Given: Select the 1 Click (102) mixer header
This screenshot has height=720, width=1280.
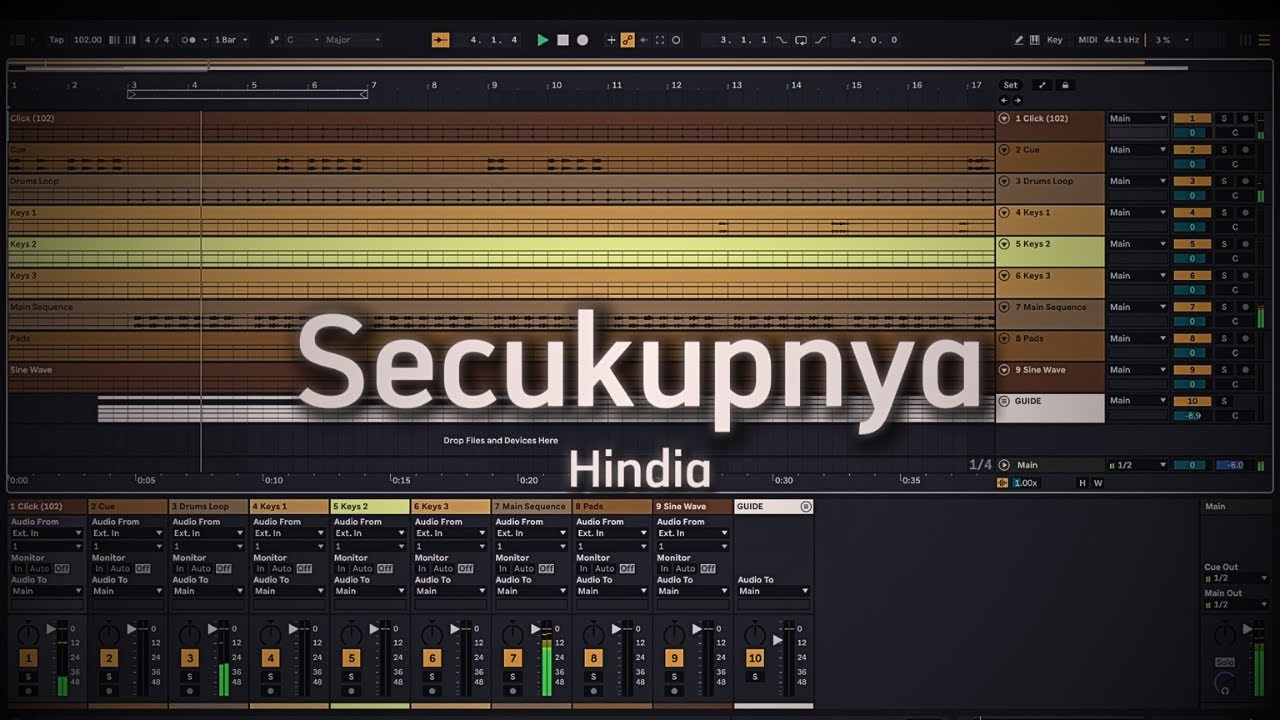Looking at the screenshot, I should pos(47,507).
